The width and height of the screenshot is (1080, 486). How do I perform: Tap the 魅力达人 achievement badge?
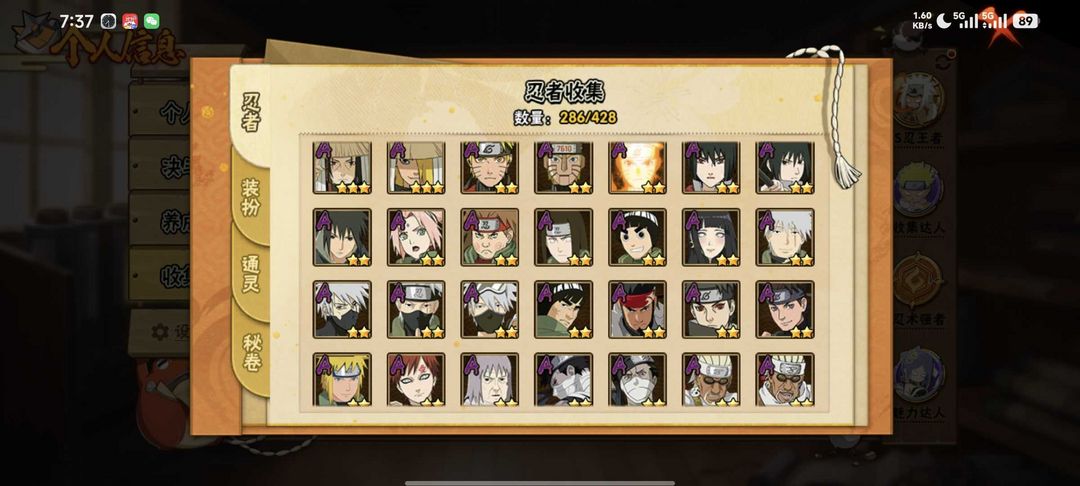(x=919, y=384)
